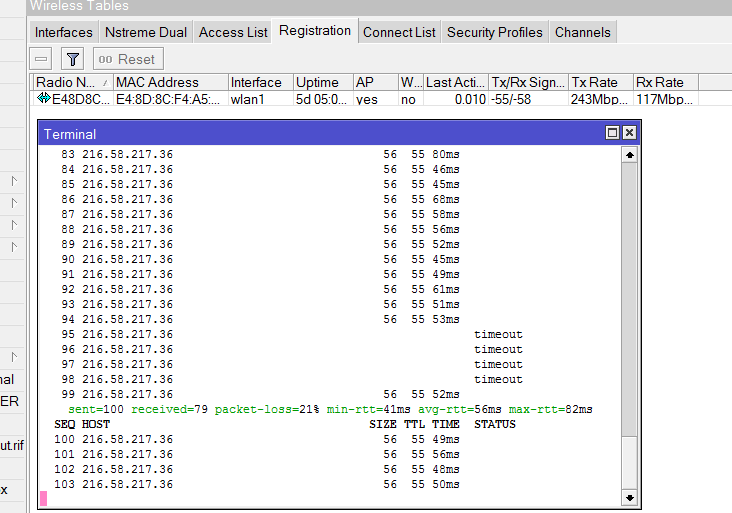Click the pink terminal cursor prompt
This screenshot has height=513, width=732.
[44, 497]
